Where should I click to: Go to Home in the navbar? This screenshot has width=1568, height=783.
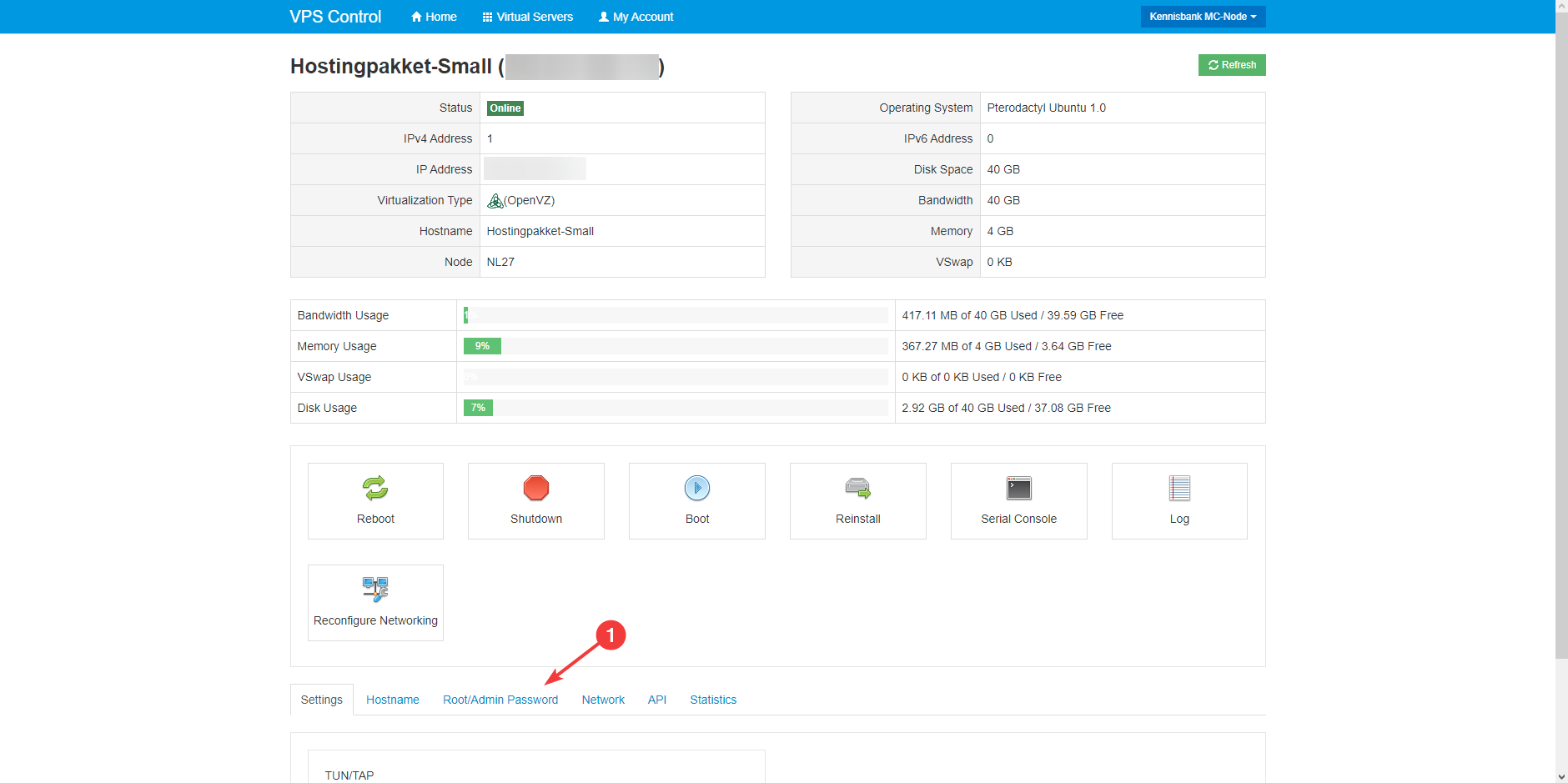point(434,17)
